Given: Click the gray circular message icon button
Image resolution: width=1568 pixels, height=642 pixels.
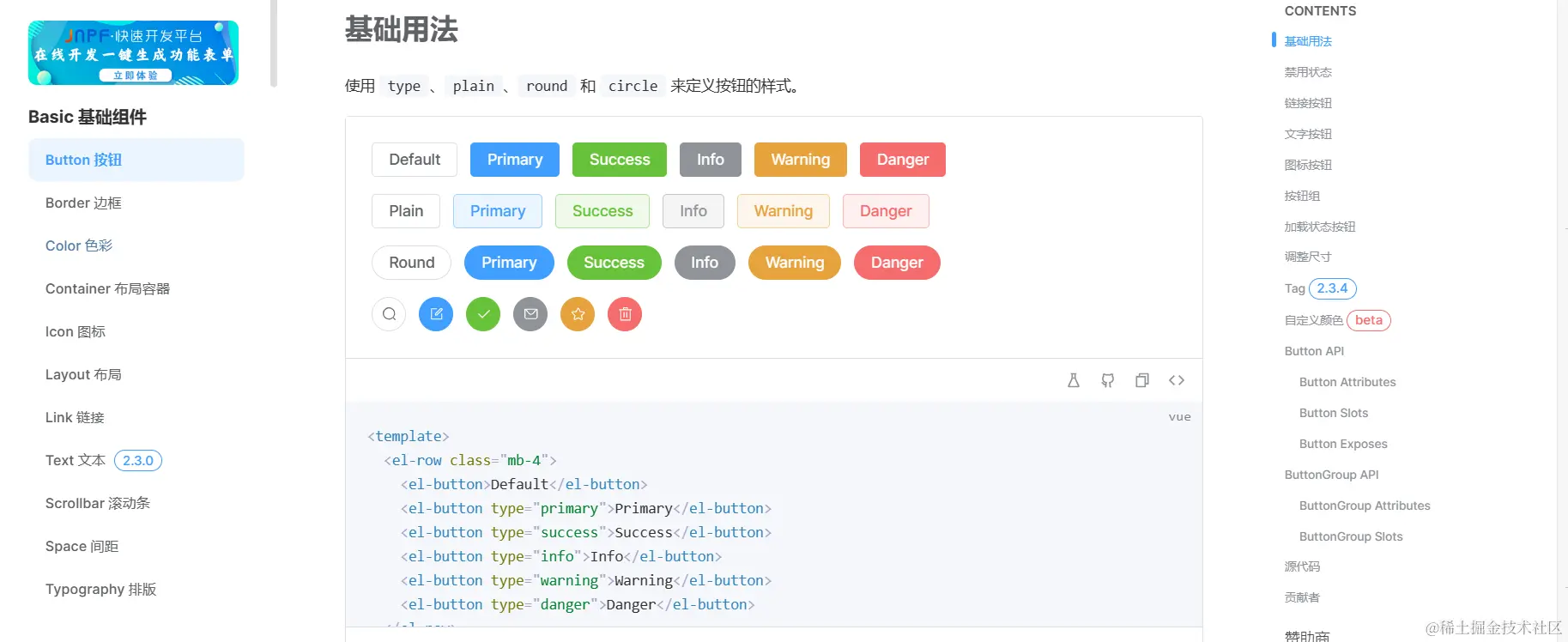Looking at the screenshot, I should [530, 314].
